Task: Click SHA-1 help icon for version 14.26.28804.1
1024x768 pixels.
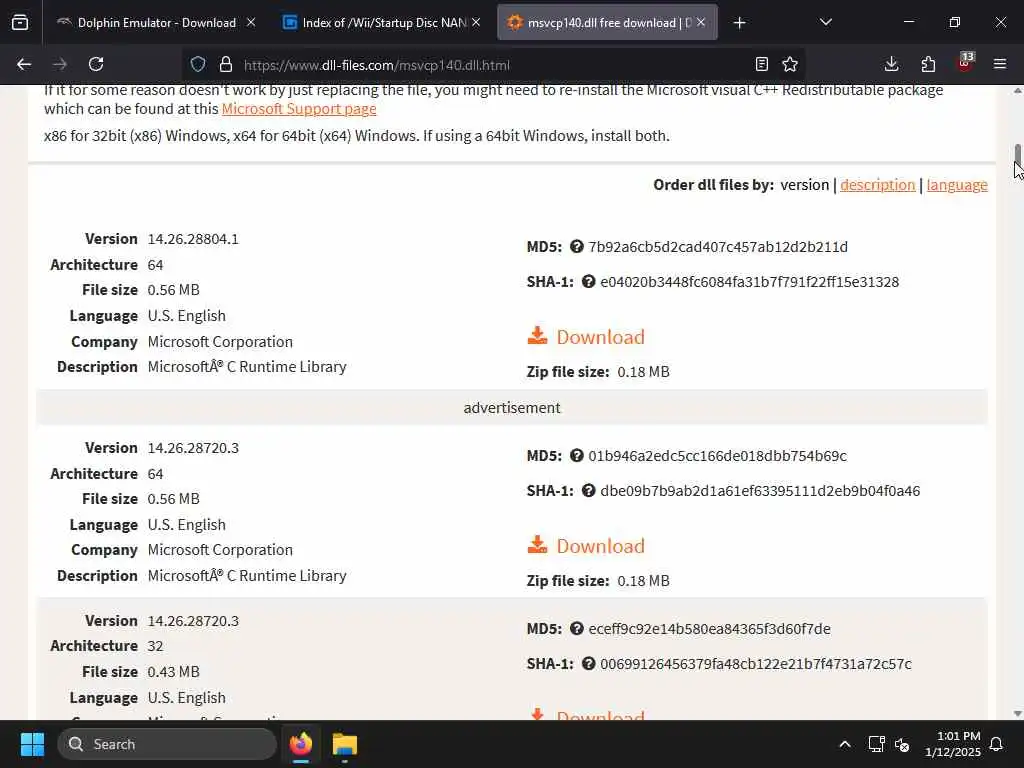Action: pyautogui.click(x=588, y=281)
